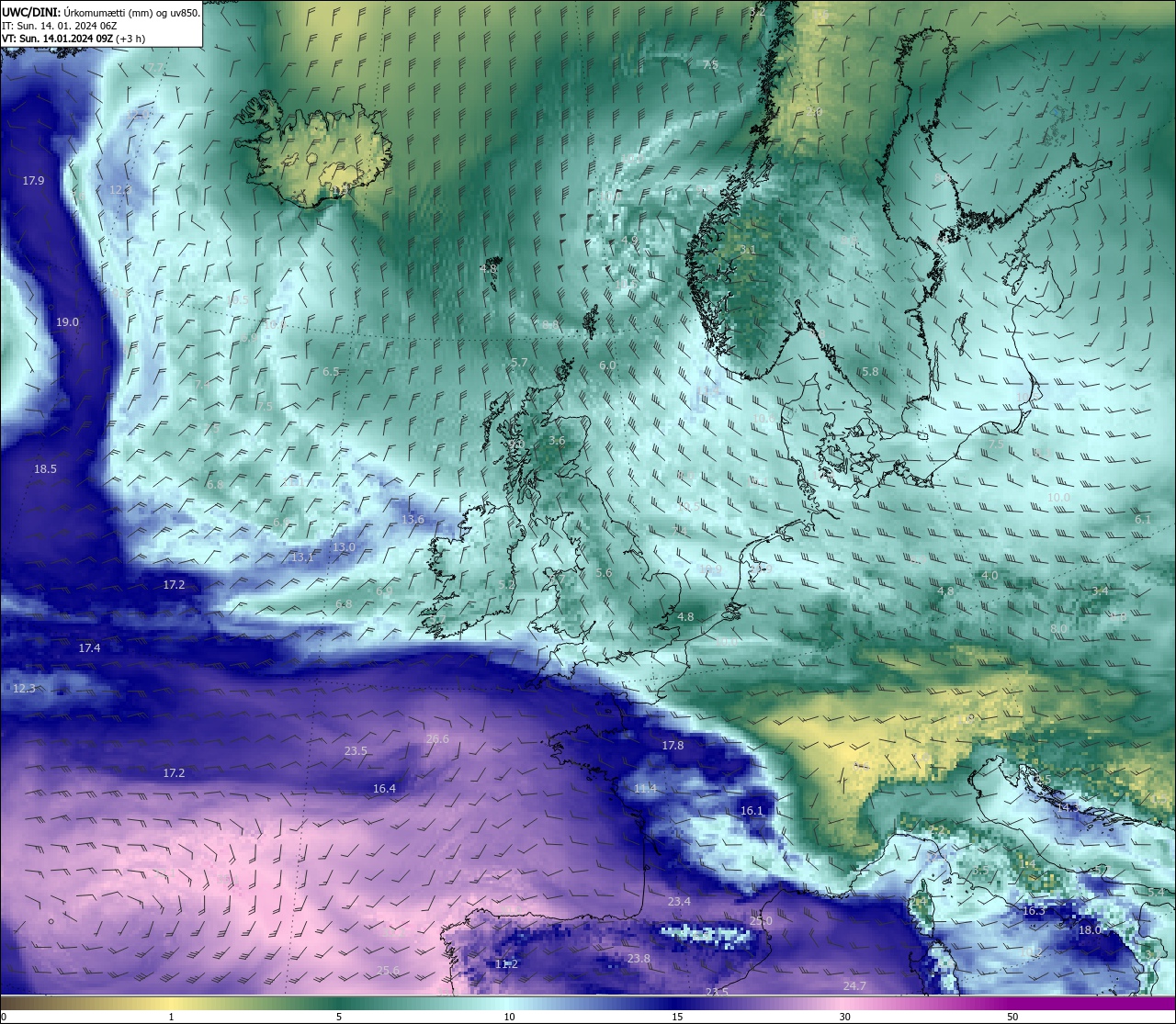Click the map value 24.7
This screenshot has height=1024, width=1176.
click(854, 986)
